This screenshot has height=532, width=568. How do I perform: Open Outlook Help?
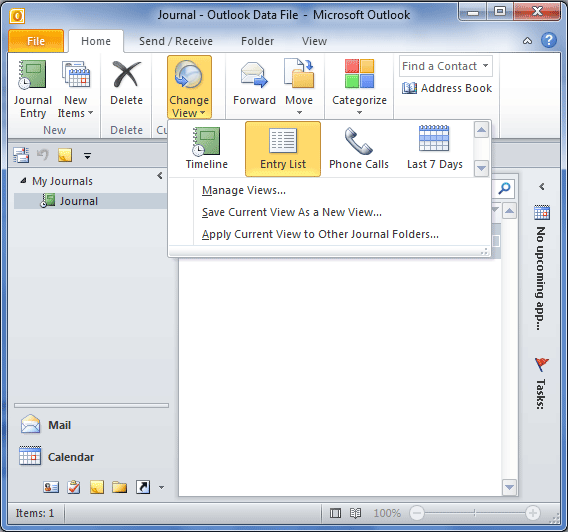[549, 40]
